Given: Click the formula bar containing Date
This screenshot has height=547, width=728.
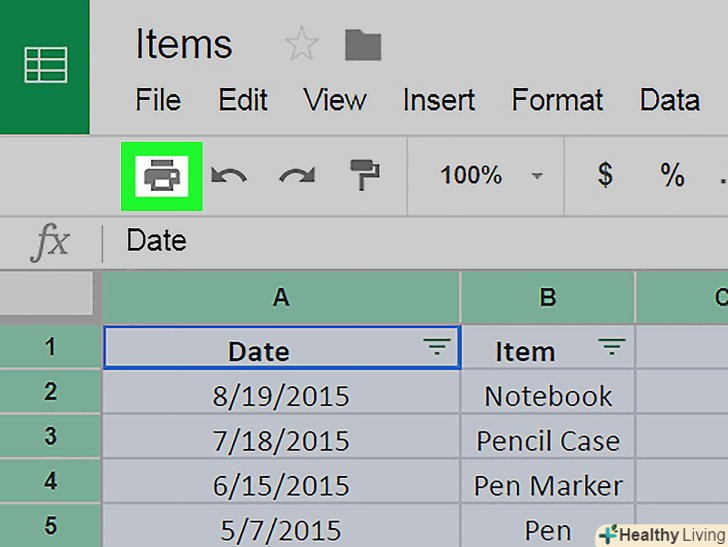Looking at the screenshot, I should tap(400, 241).
